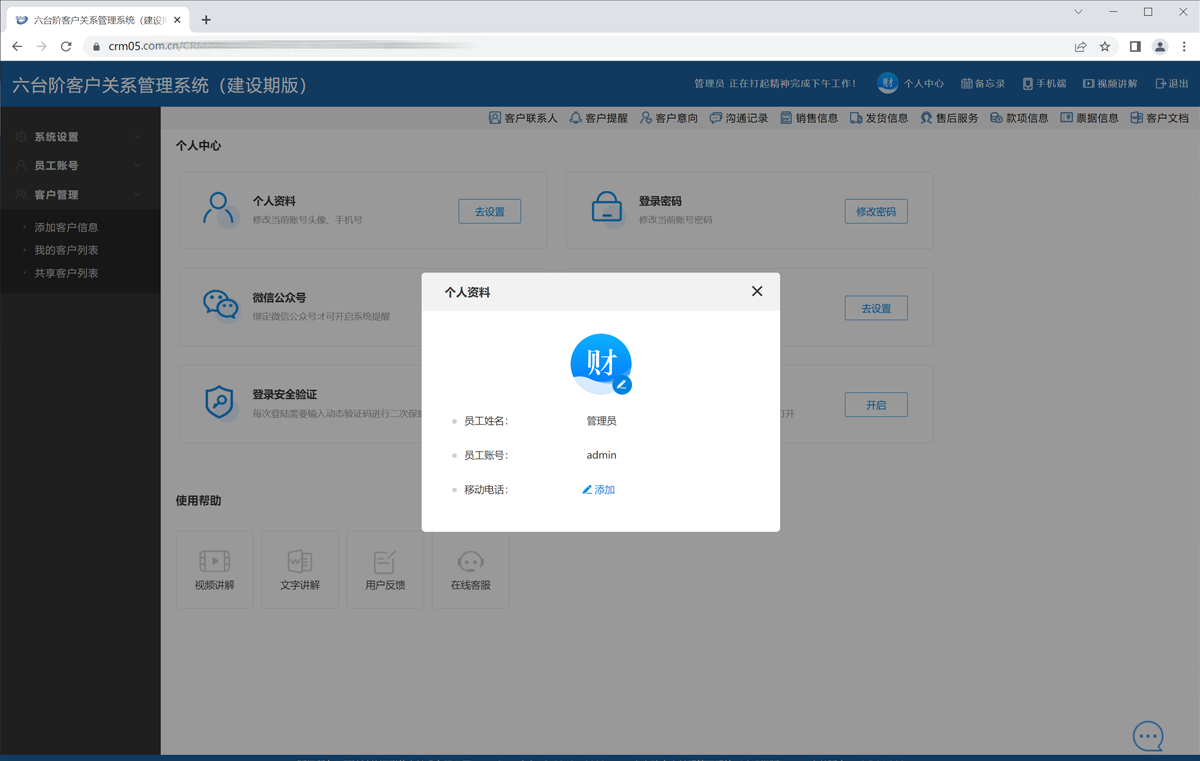Go back with the browser back arrow

17,46
